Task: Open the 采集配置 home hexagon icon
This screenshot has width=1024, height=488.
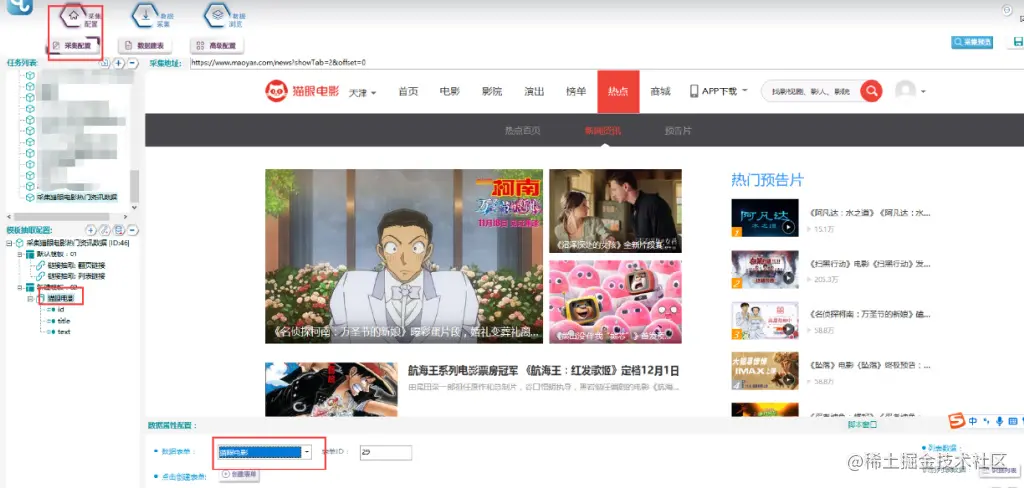Action: [74, 14]
